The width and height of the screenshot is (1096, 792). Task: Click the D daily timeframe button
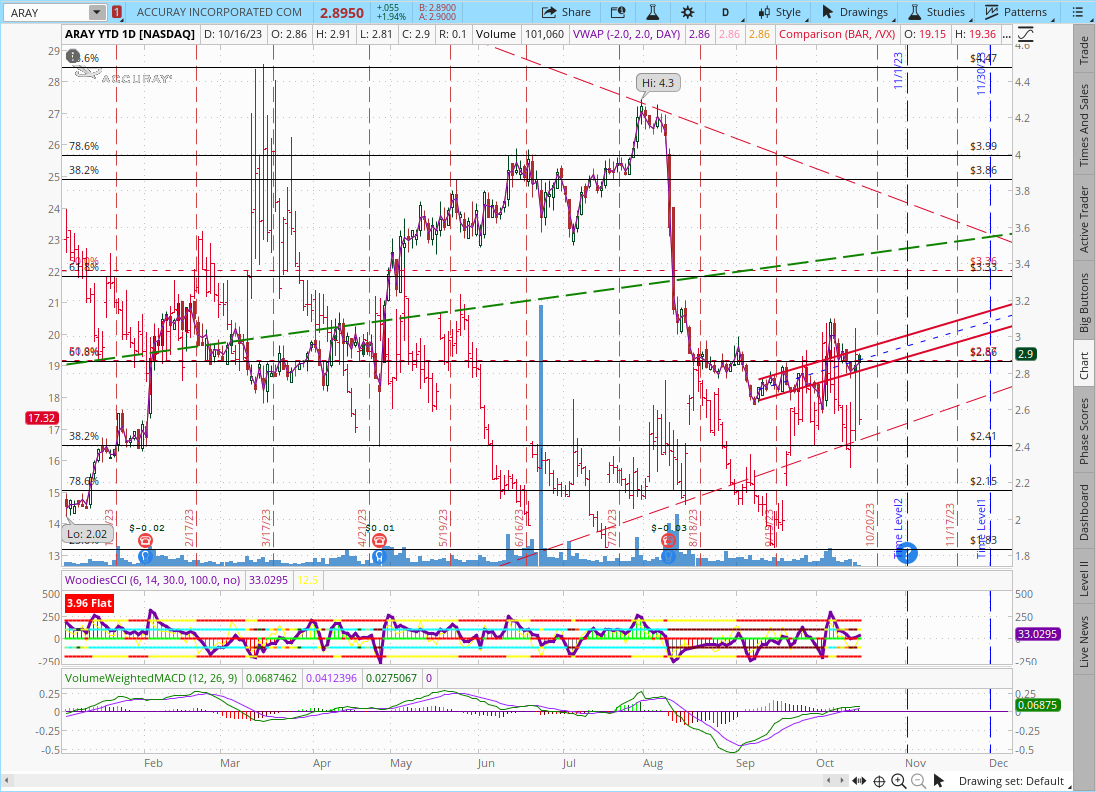click(x=726, y=12)
